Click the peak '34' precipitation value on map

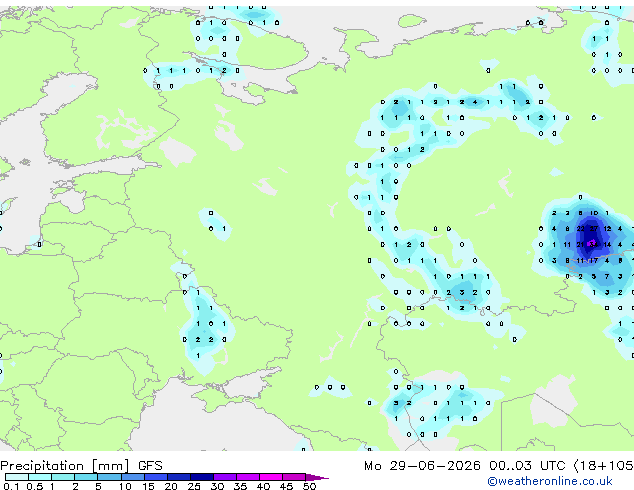point(593,244)
